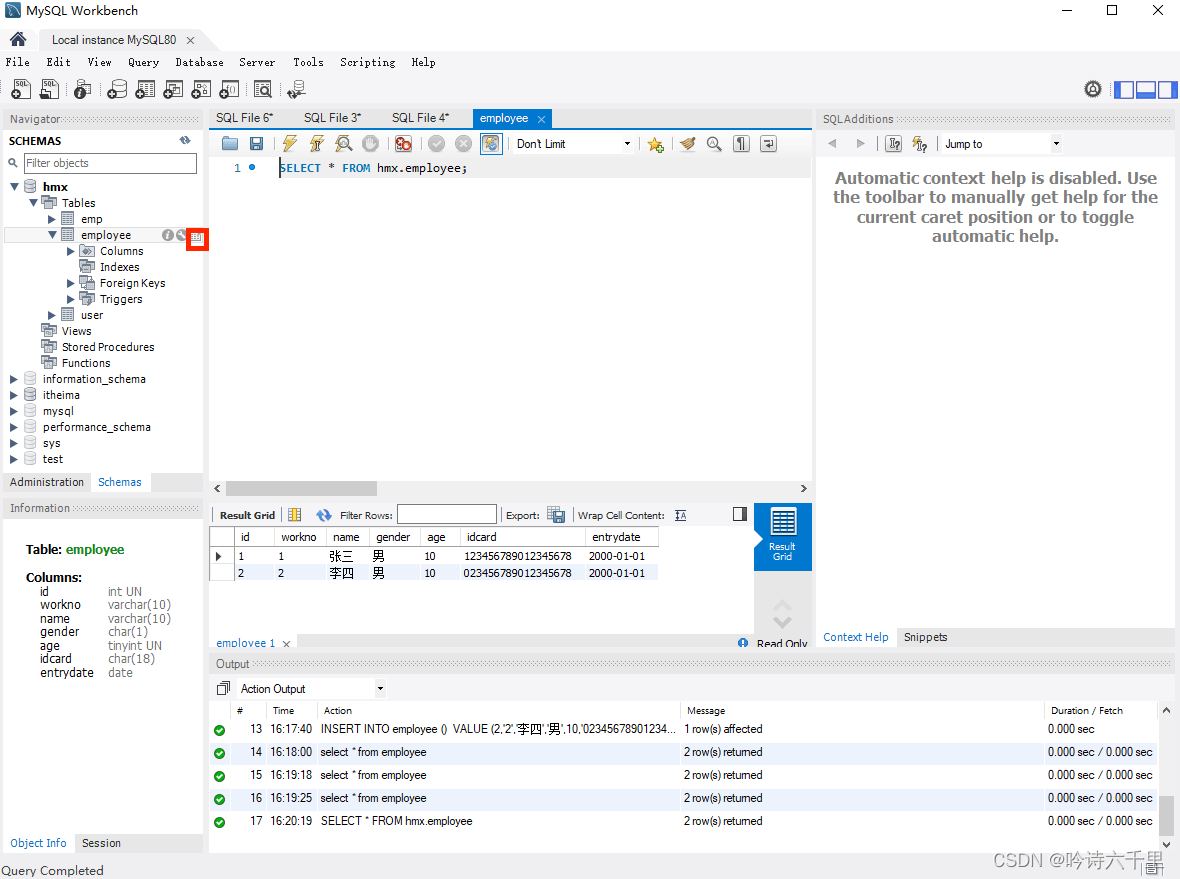1180x879 pixels.
Task: Open the File menu
Action: 17,62
